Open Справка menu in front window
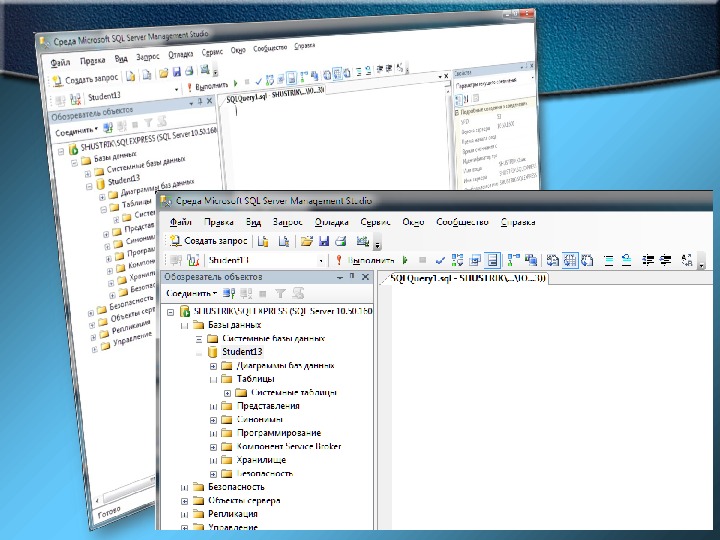 [x=518, y=222]
